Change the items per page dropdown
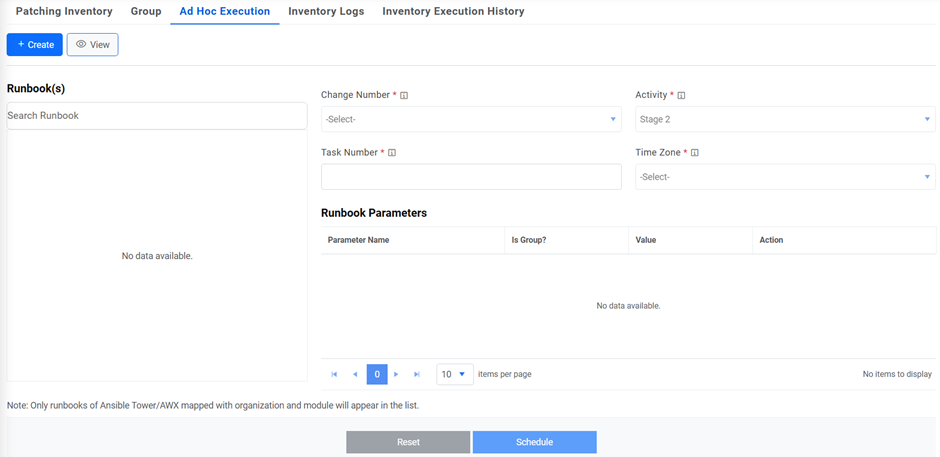 point(454,374)
